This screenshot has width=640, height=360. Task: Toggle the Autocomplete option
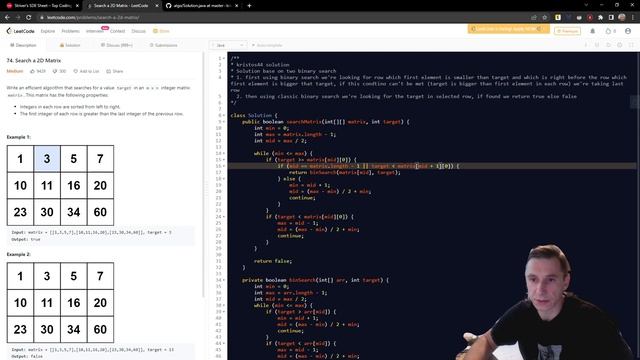(x=267, y=45)
